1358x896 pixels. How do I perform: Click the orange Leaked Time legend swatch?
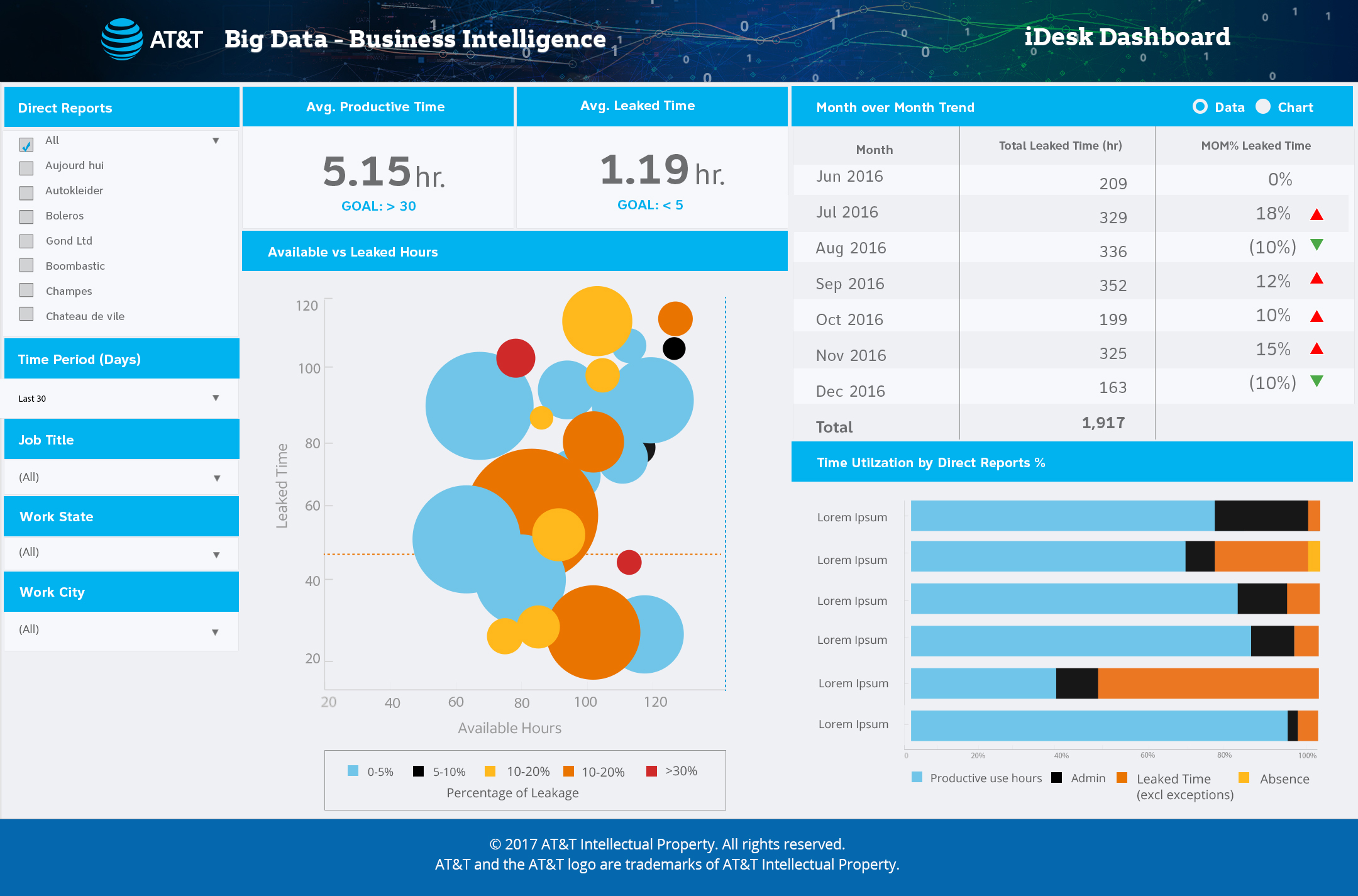1122,778
